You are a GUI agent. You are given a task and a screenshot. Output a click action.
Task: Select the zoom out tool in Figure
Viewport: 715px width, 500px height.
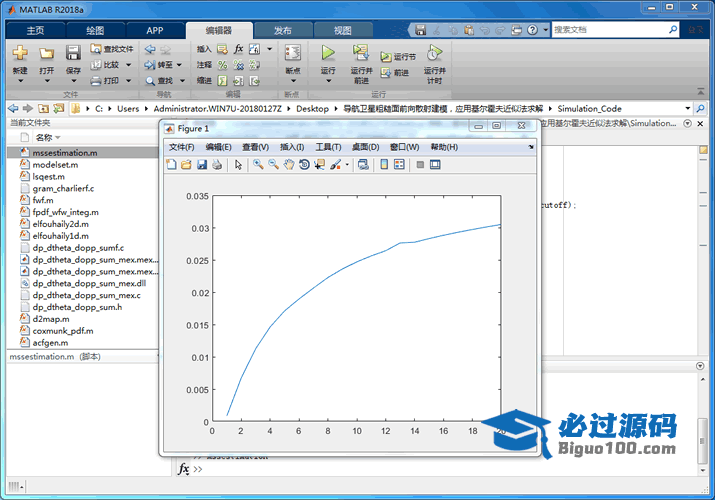coord(274,165)
